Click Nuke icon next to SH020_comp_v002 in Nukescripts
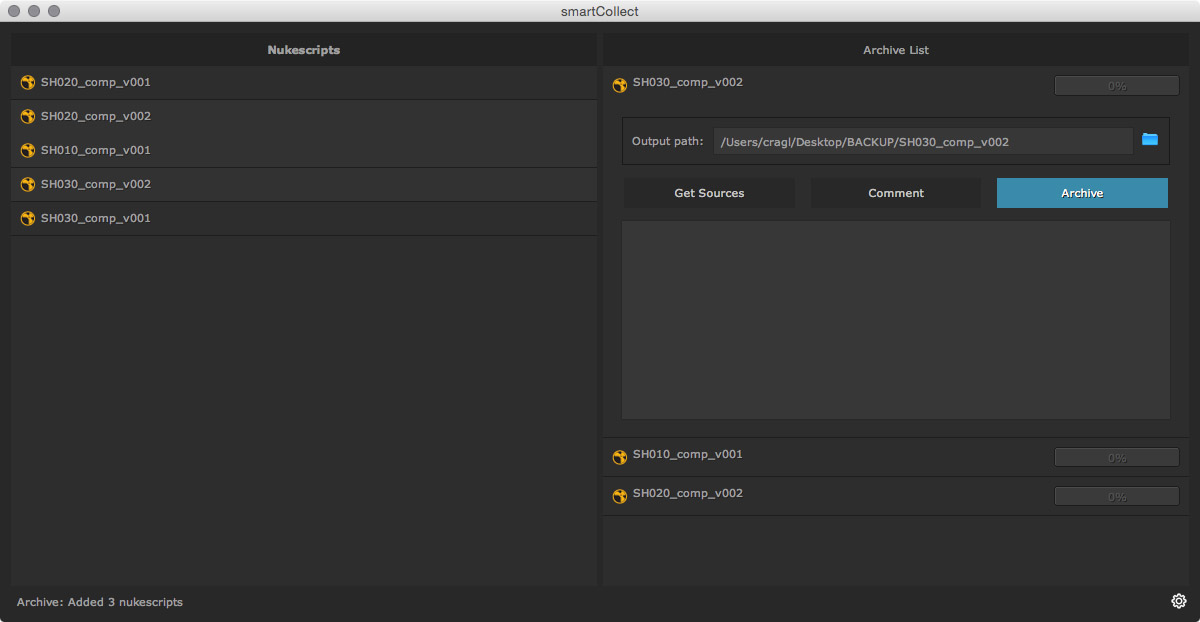The image size is (1200, 622). pyautogui.click(x=28, y=117)
